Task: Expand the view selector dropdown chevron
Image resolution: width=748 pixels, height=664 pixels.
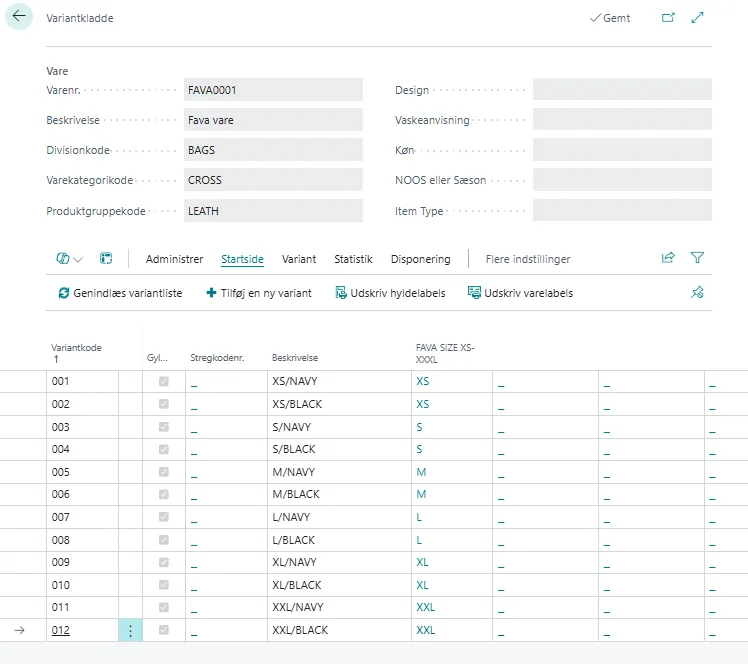Action: tap(78, 259)
